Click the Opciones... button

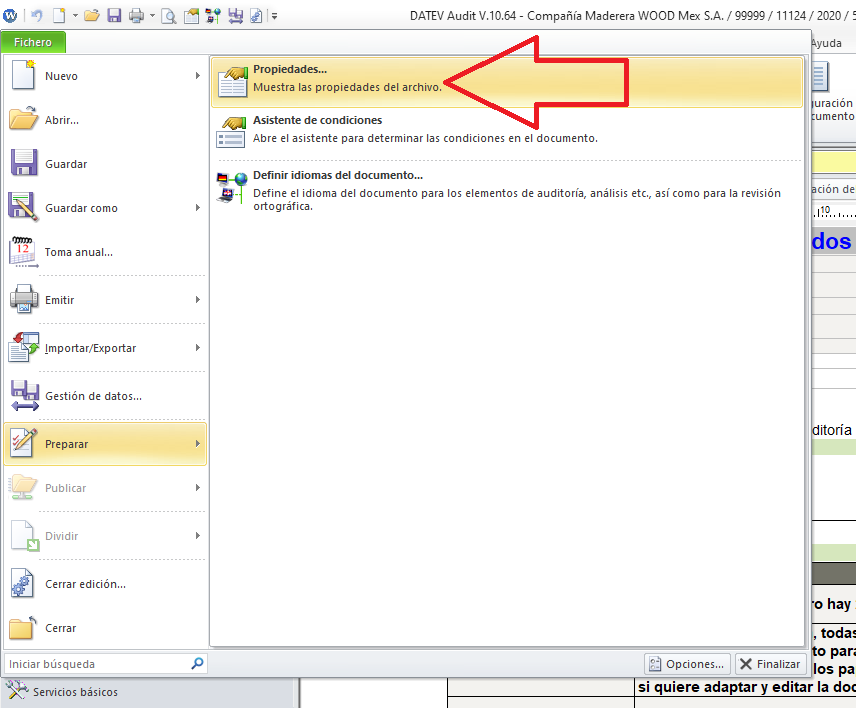[687, 664]
